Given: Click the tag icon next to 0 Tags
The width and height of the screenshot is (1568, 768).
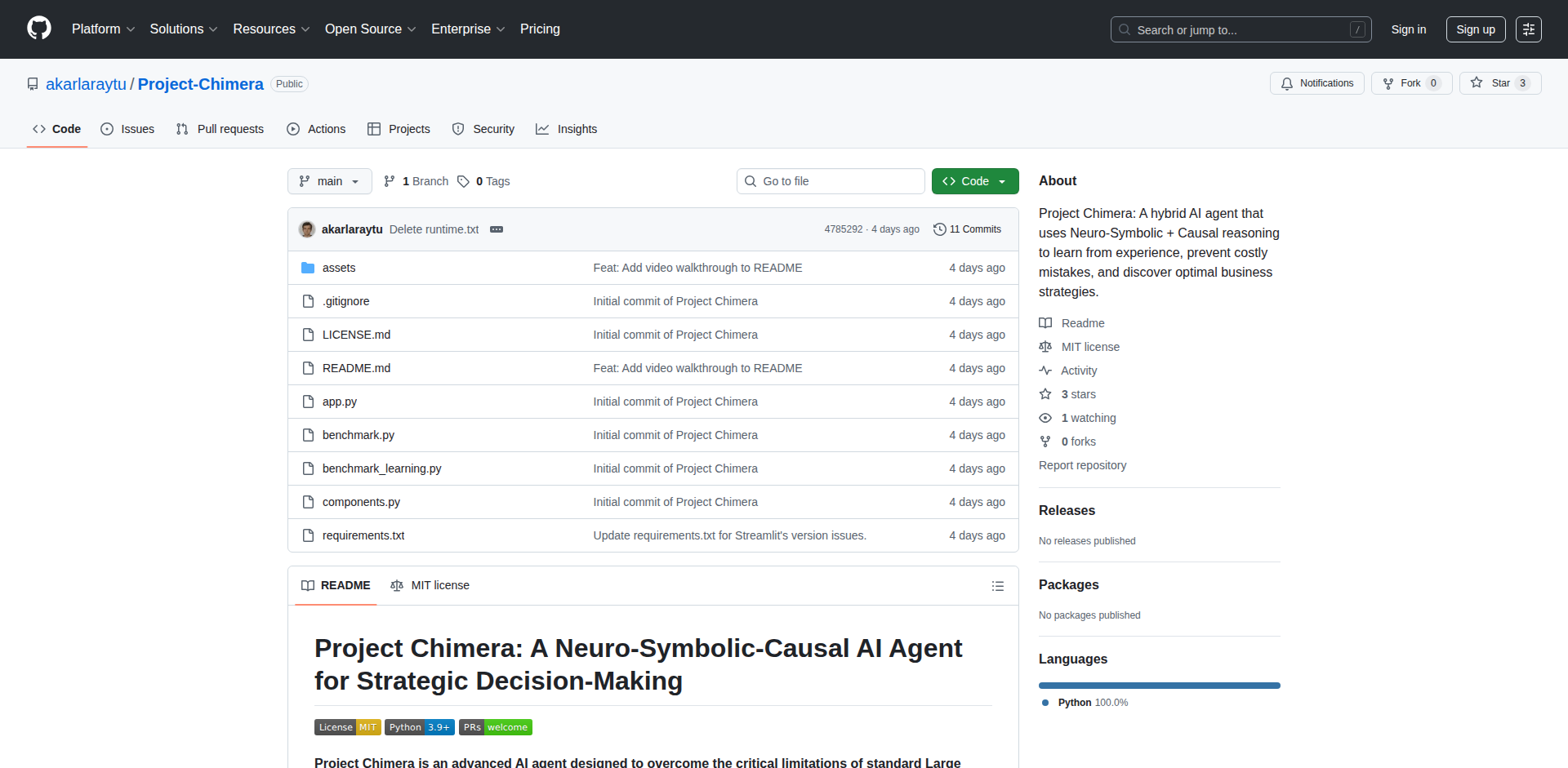Looking at the screenshot, I should click(463, 181).
